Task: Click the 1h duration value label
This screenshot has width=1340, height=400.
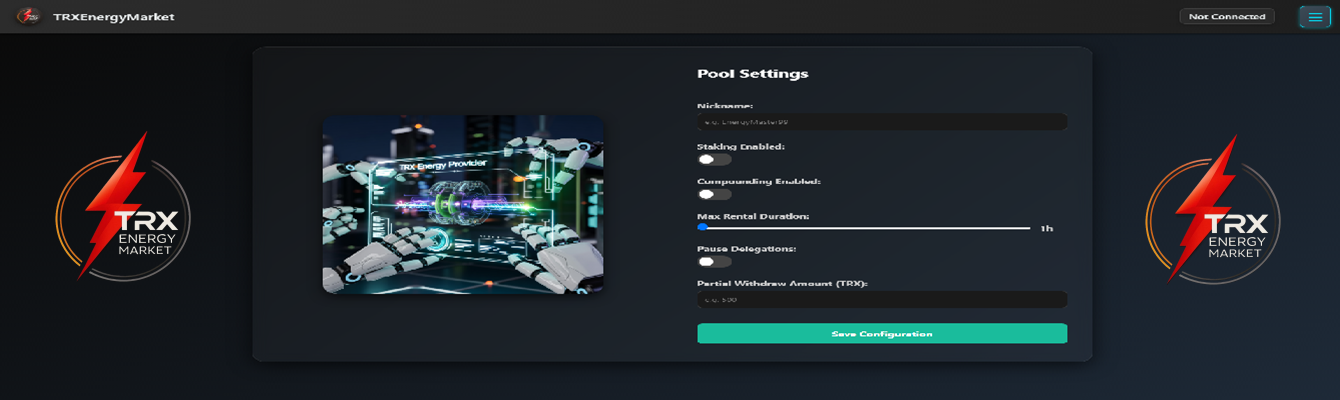Action: (1046, 229)
